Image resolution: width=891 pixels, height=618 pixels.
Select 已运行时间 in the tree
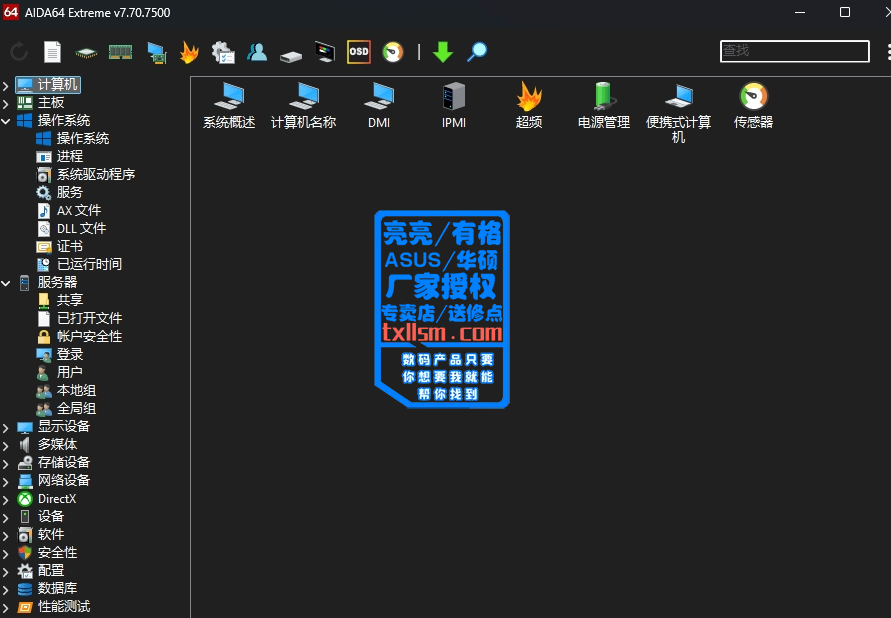(x=79, y=264)
